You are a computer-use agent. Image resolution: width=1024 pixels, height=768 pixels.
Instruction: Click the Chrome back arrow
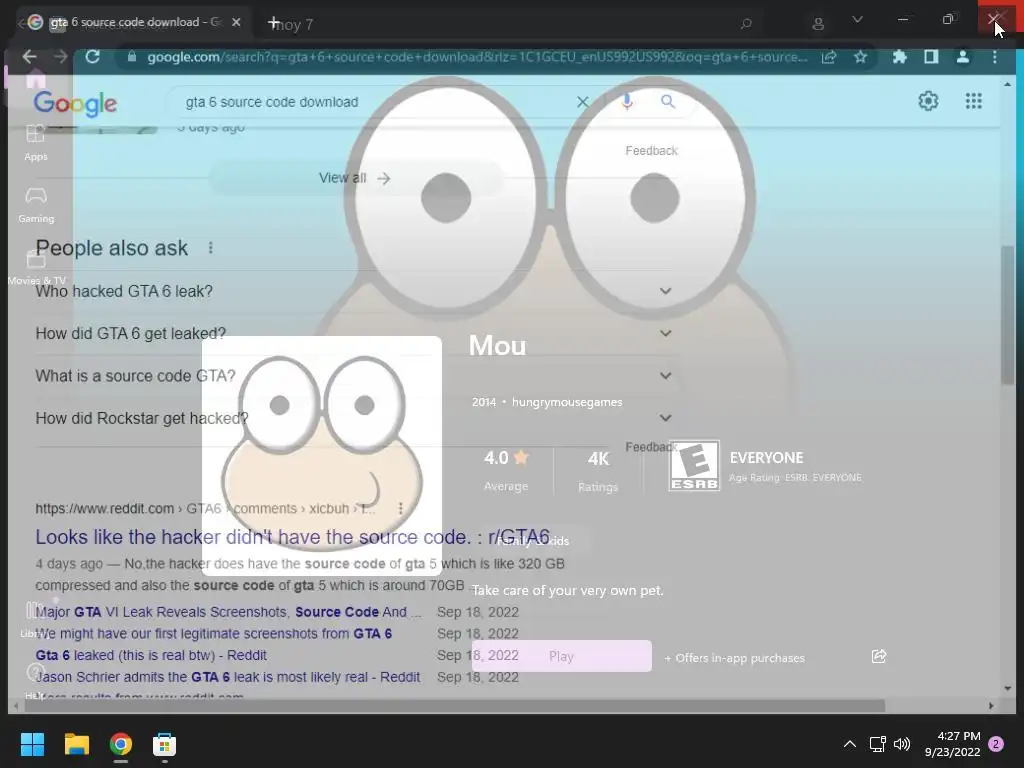pos(29,57)
